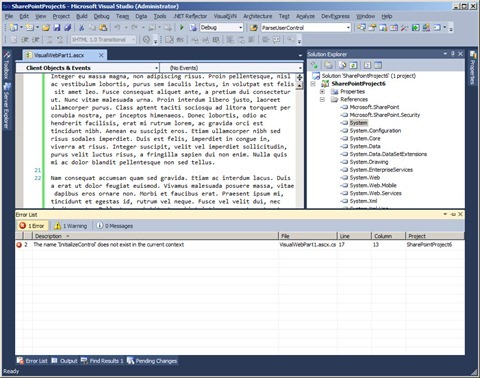480x378 pixels.
Task: Sort error list by Project column header
Action: pyautogui.click(x=435, y=236)
